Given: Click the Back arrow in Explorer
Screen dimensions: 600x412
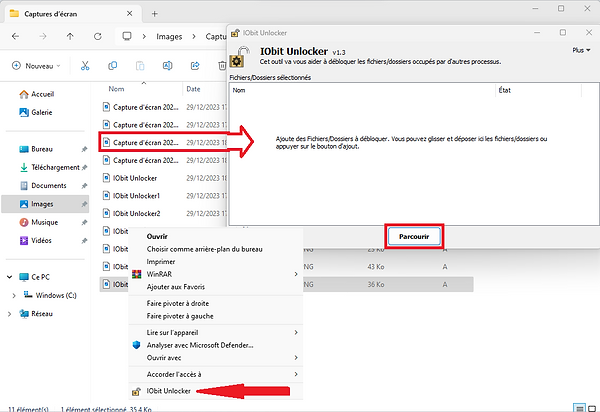Looking at the screenshot, I should coord(15,36).
